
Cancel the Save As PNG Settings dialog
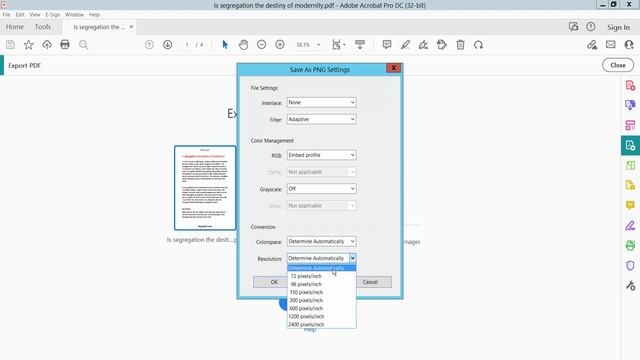pyautogui.click(x=370, y=282)
